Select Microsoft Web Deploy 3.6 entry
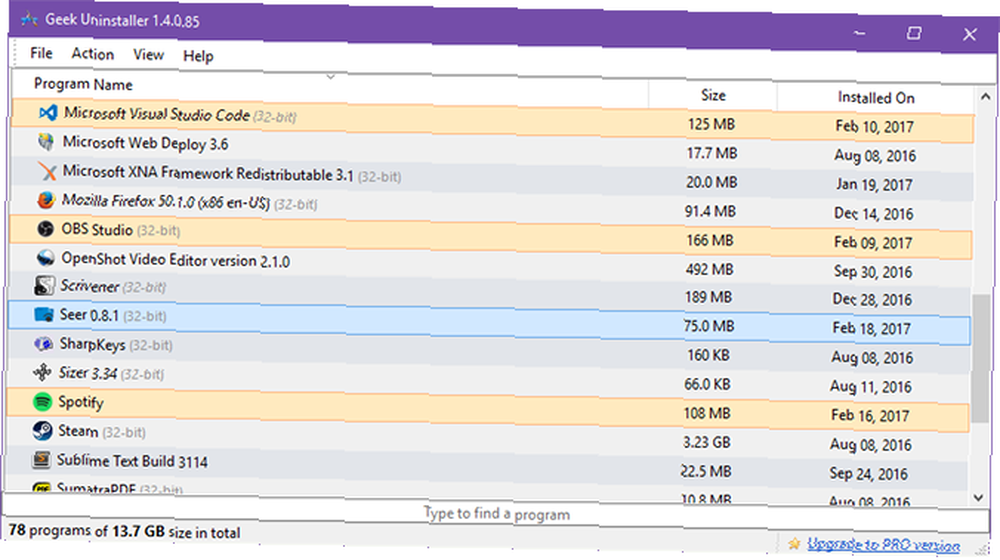 pos(145,143)
